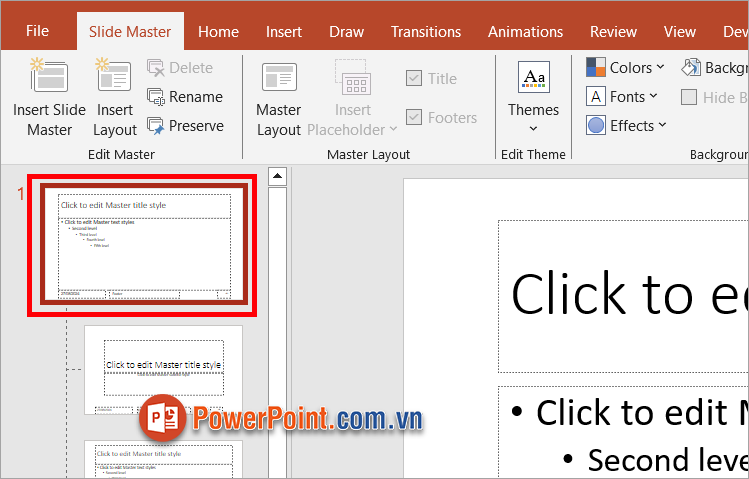Click the Background Styles paint bucket icon
Viewport: 749px width, 479px height.
(x=691, y=67)
